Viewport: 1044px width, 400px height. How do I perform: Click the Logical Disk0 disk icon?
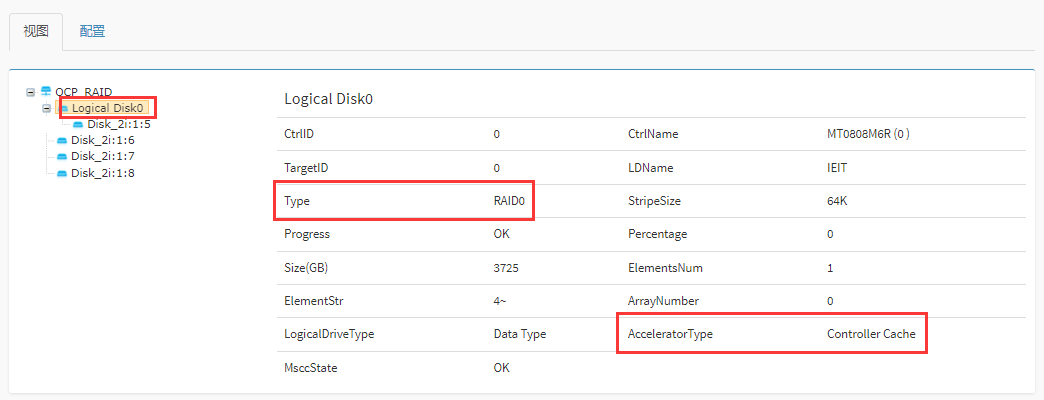tap(63, 108)
